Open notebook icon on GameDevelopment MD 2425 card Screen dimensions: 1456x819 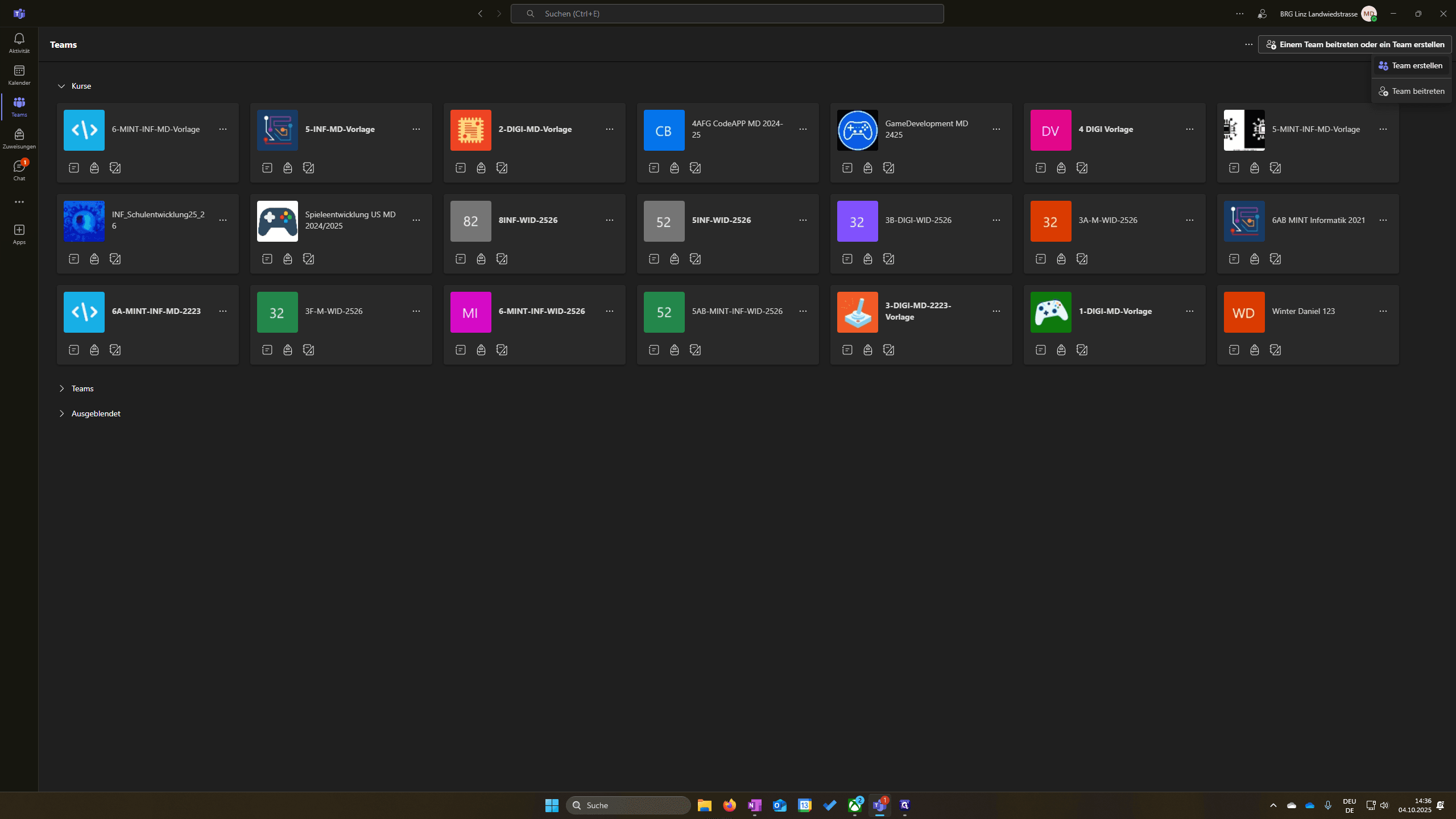pyautogui.click(x=847, y=168)
